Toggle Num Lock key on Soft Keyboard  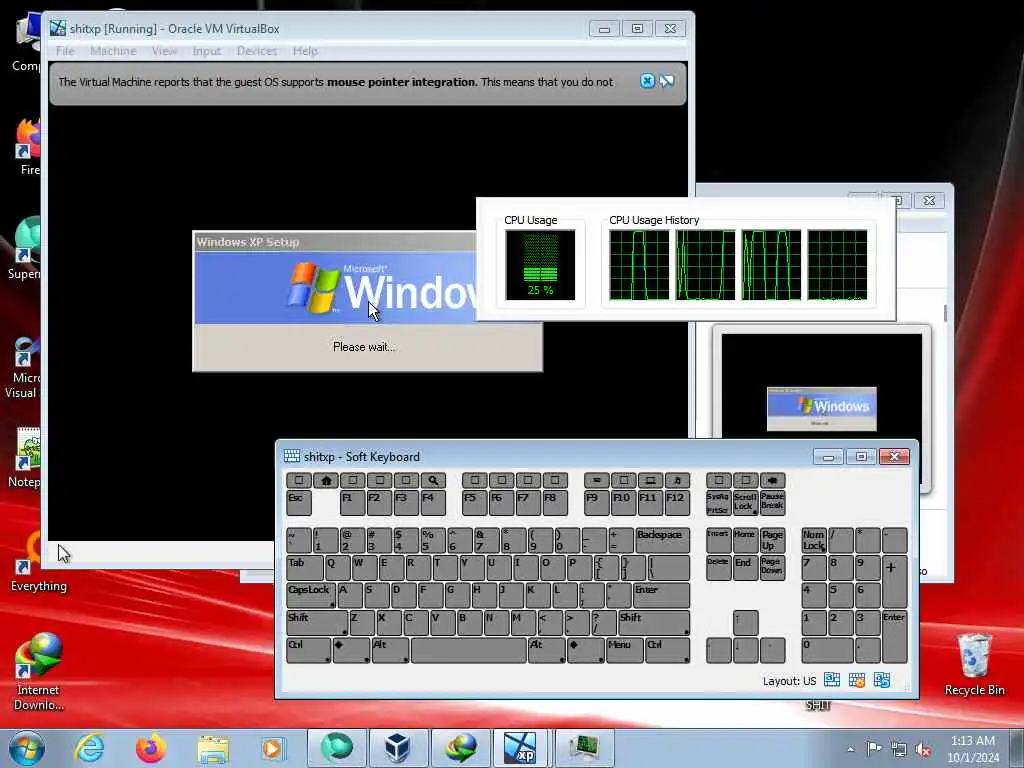pos(814,540)
